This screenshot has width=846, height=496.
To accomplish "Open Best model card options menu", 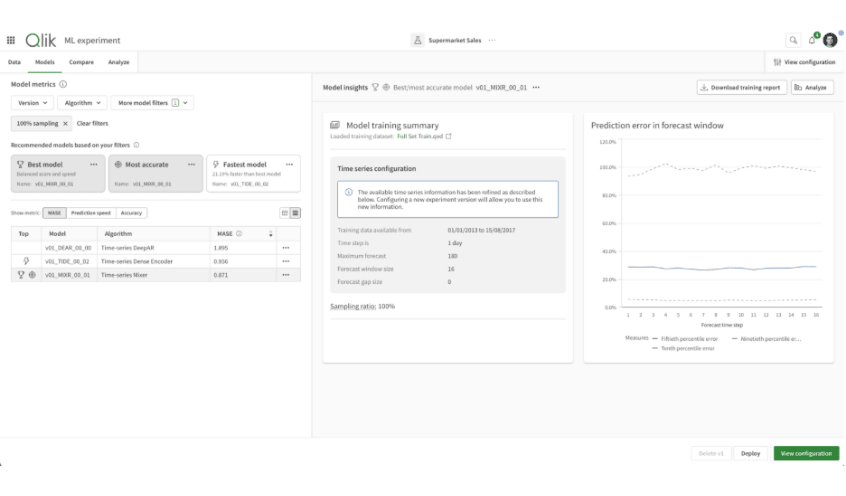I will click(x=94, y=164).
